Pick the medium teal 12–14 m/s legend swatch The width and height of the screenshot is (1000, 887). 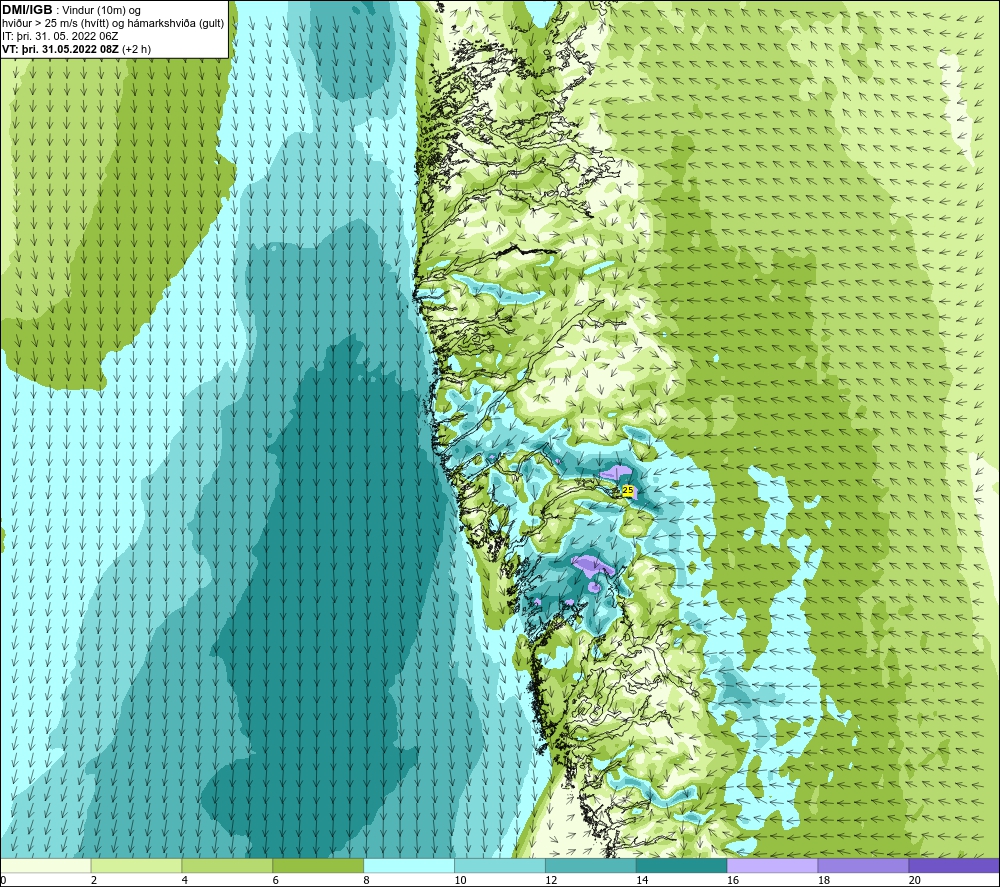point(591,865)
